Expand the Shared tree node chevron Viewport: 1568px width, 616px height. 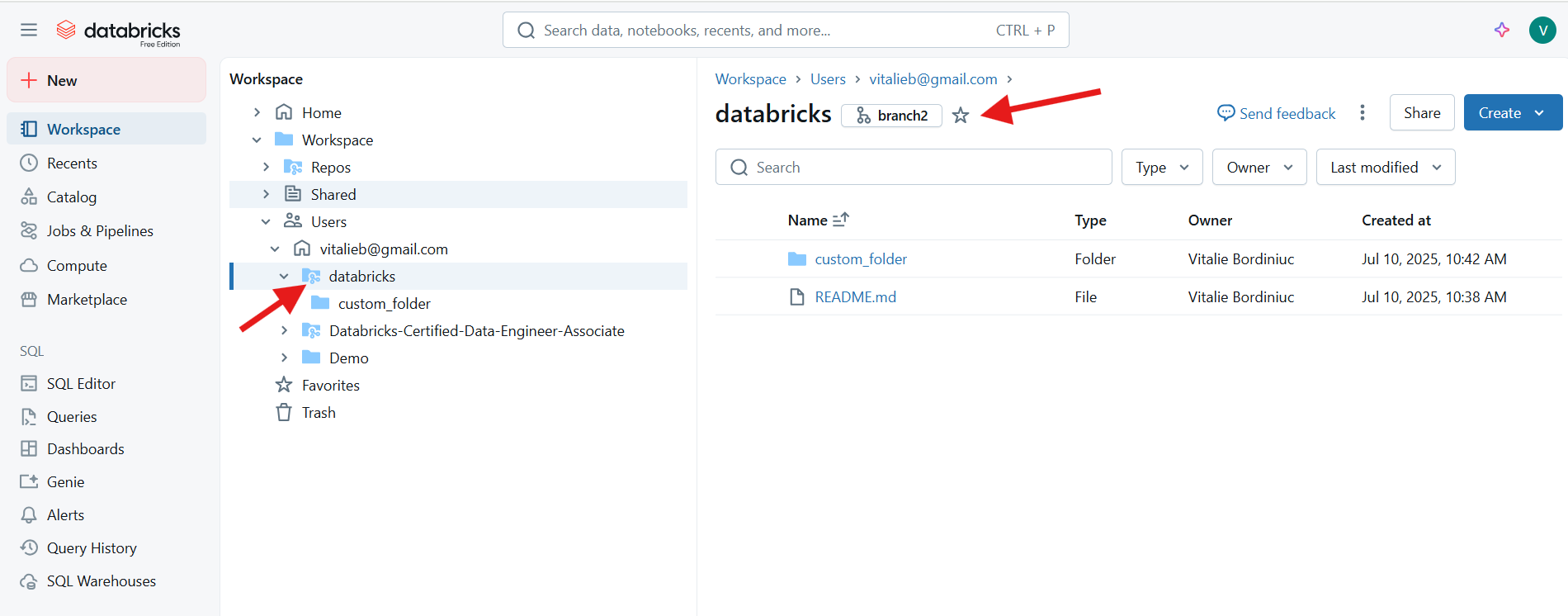266,194
